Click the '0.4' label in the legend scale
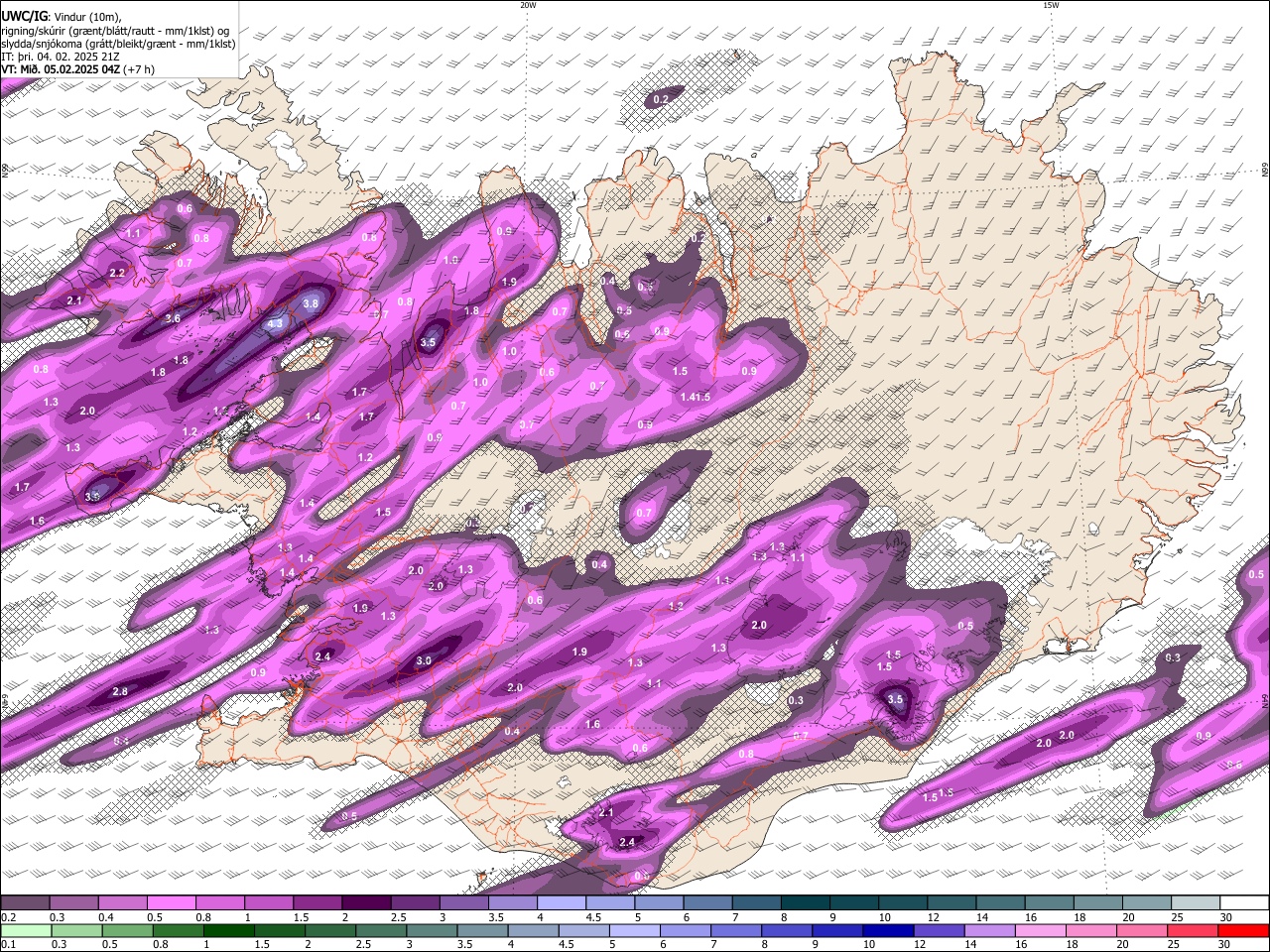This screenshot has width=1270, height=952. (x=106, y=916)
